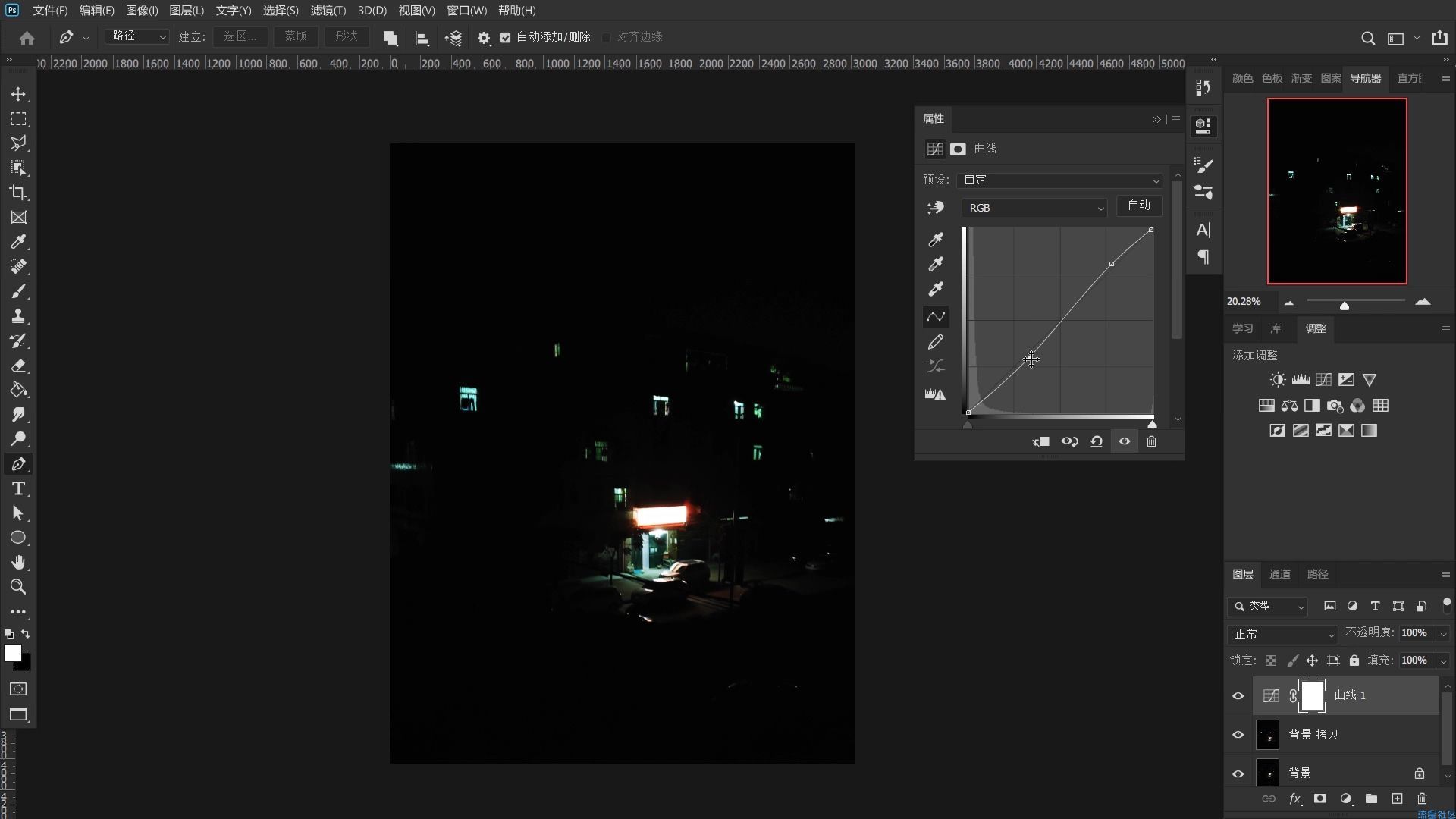The image size is (1456, 819).
Task: Toggle the Auto Add/Delete checkbox
Action: tap(505, 37)
